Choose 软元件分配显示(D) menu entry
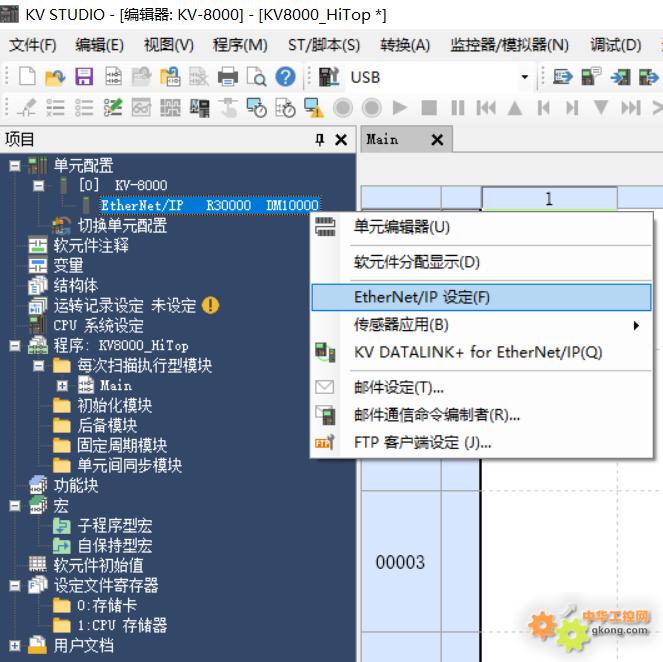This screenshot has width=663, height=662. coord(481,262)
